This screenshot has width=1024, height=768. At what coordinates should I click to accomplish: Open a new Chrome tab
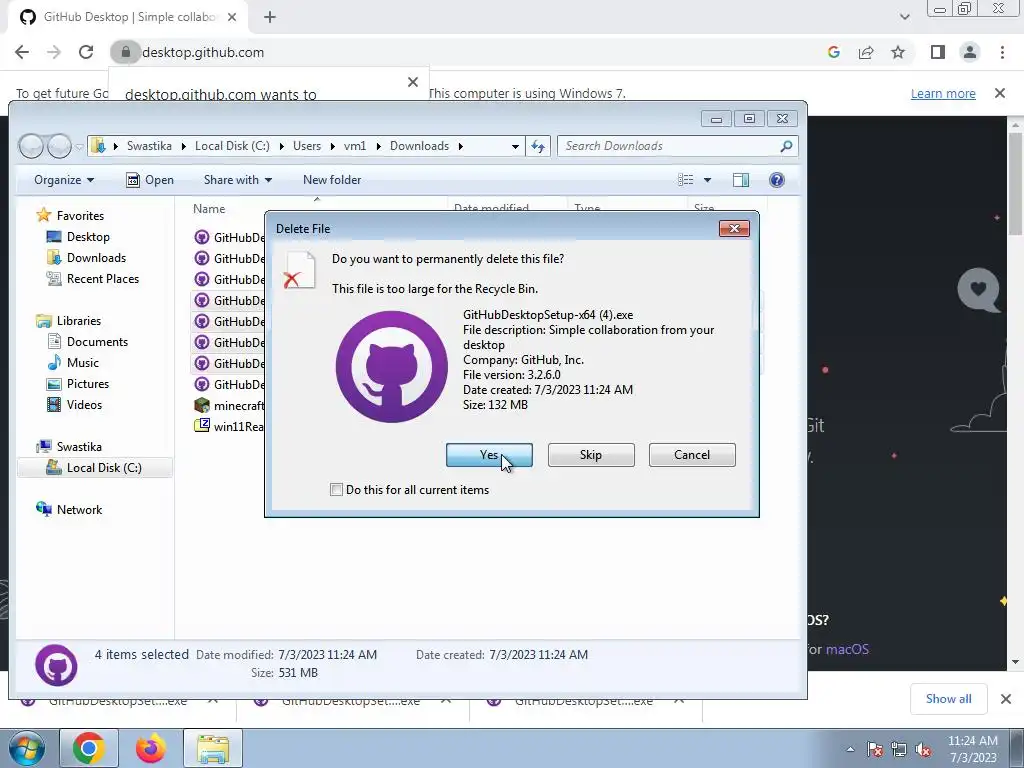click(270, 18)
